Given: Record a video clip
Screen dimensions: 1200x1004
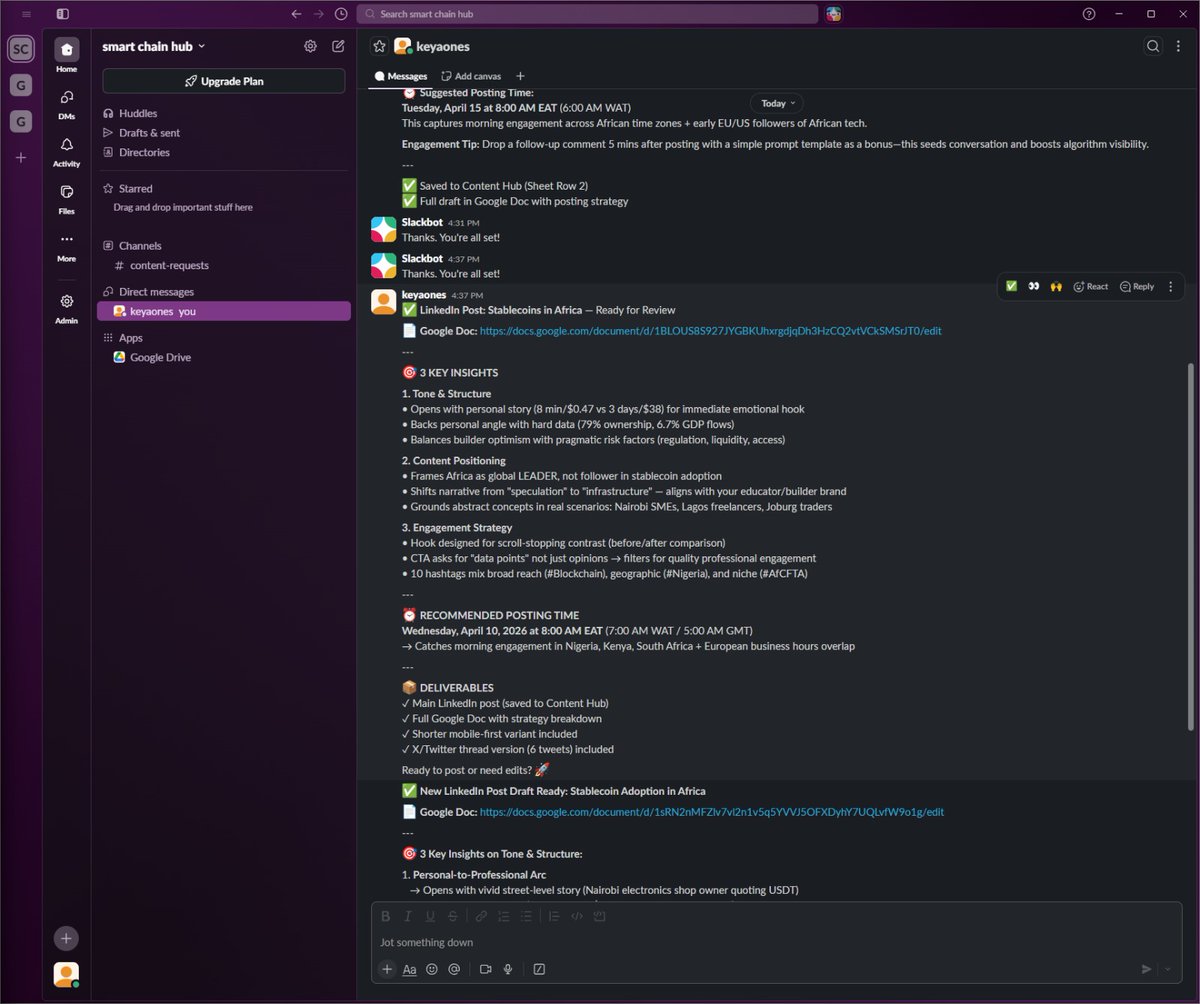Looking at the screenshot, I should coord(486,969).
